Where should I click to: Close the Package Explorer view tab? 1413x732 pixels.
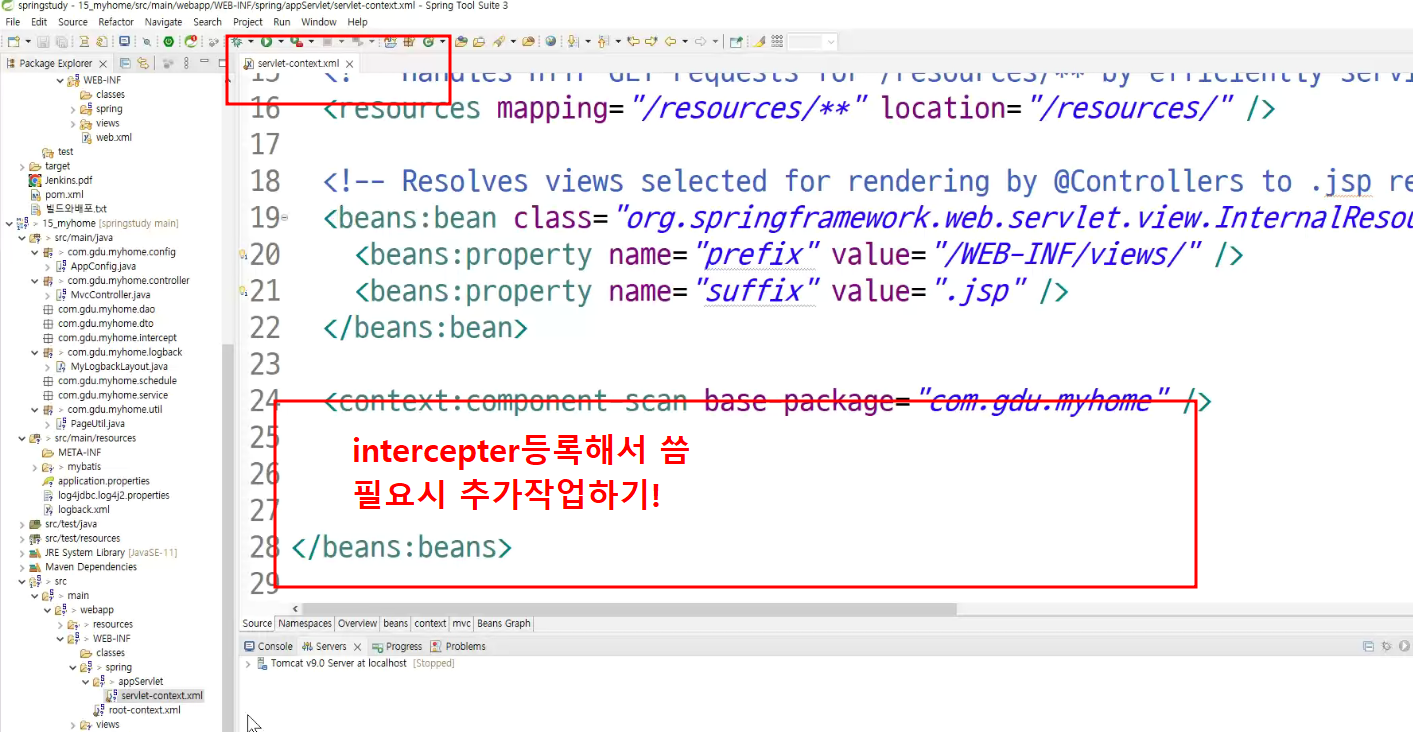pos(103,64)
